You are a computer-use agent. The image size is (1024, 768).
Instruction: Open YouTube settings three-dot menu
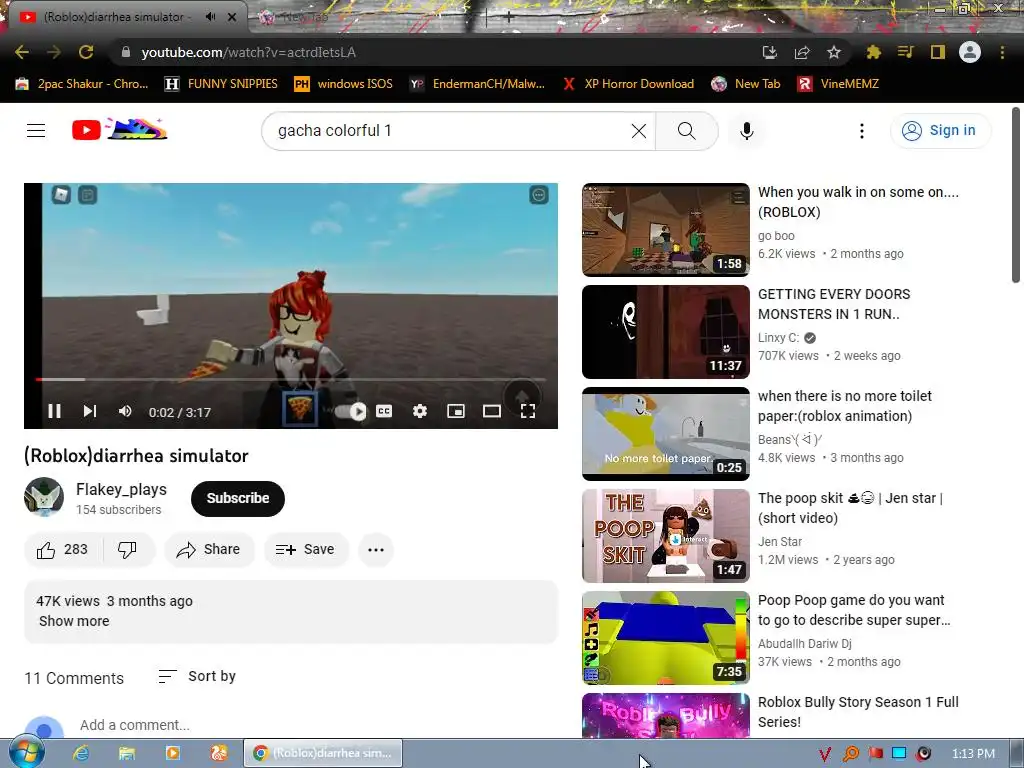(862, 131)
